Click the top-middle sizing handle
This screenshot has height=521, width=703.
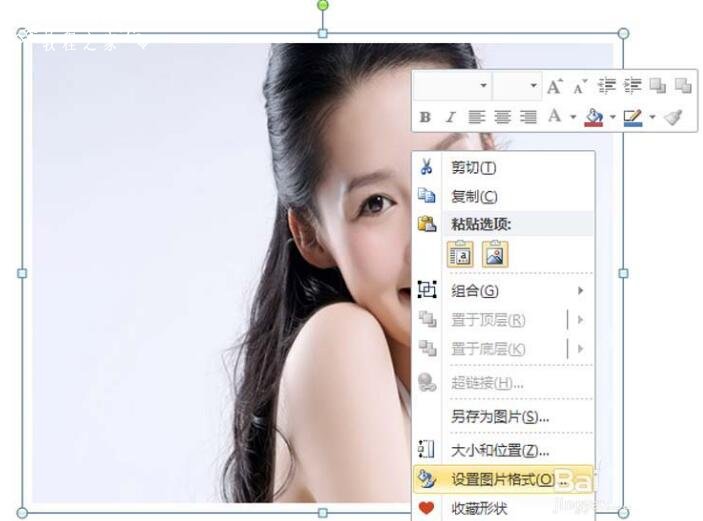(x=322, y=33)
